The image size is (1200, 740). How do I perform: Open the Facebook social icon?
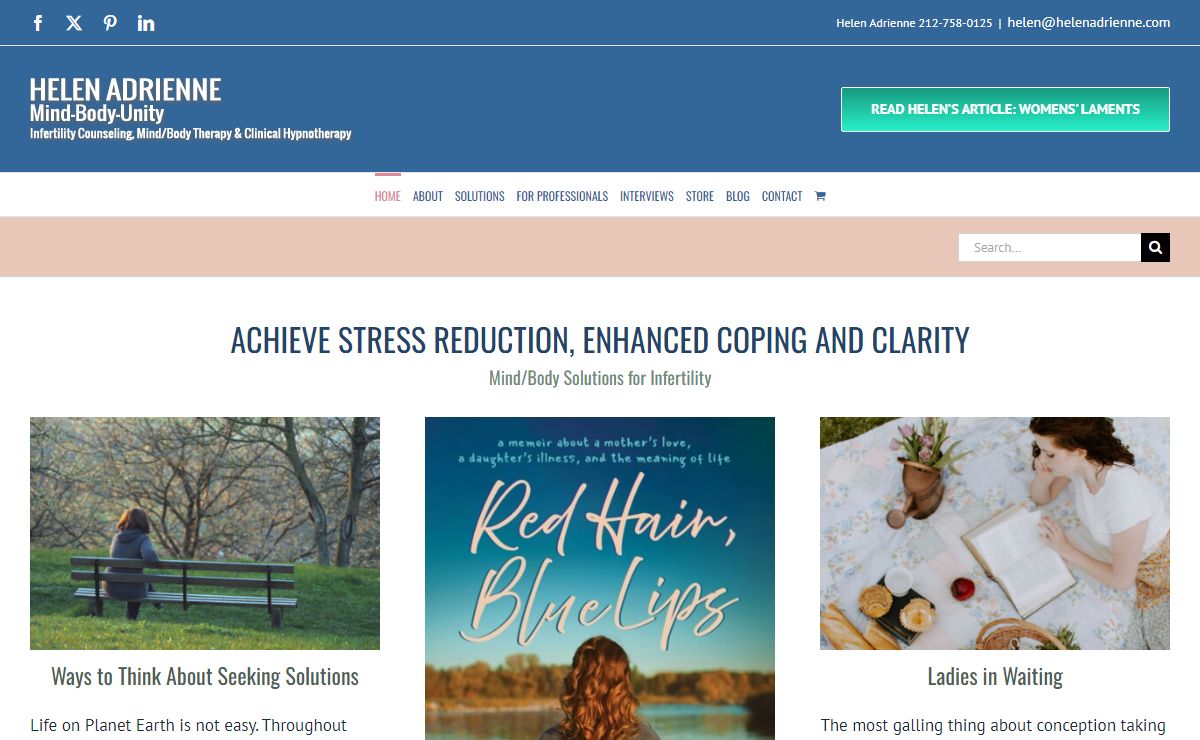[38, 23]
